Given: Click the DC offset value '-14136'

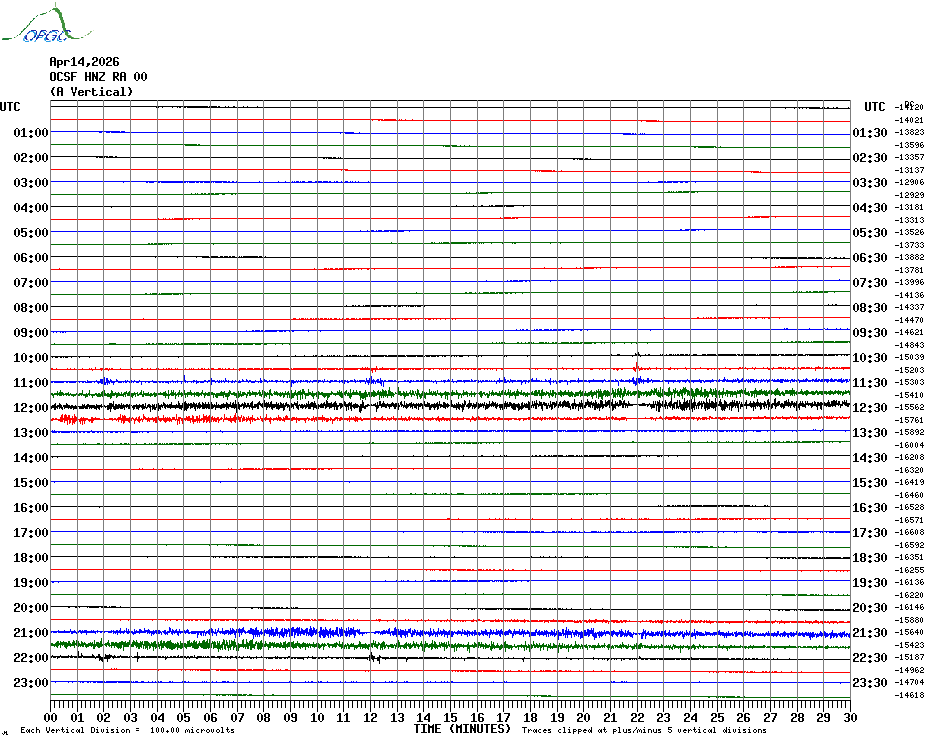Looking at the screenshot, I should [x=909, y=295].
